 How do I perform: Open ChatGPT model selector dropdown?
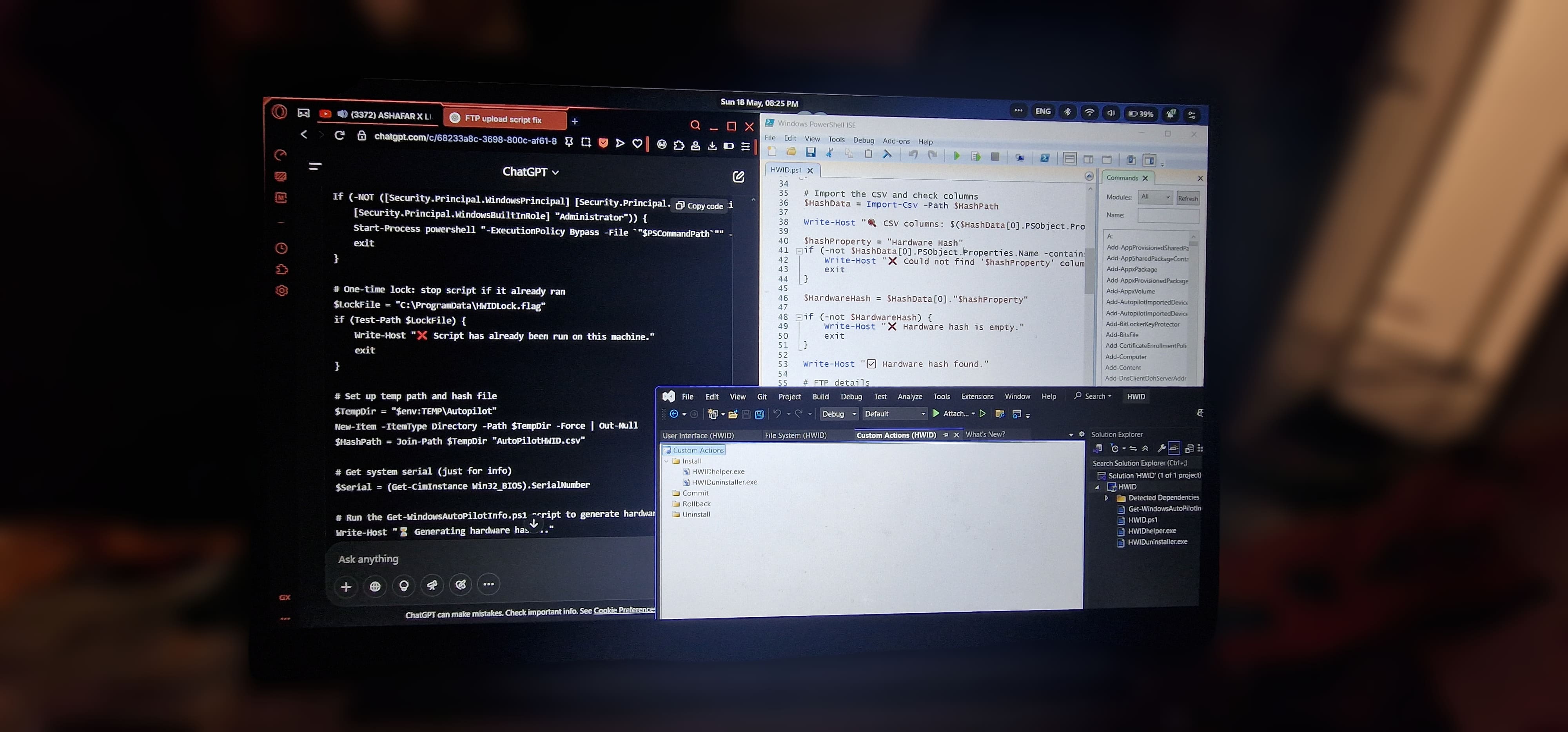(x=530, y=172)
